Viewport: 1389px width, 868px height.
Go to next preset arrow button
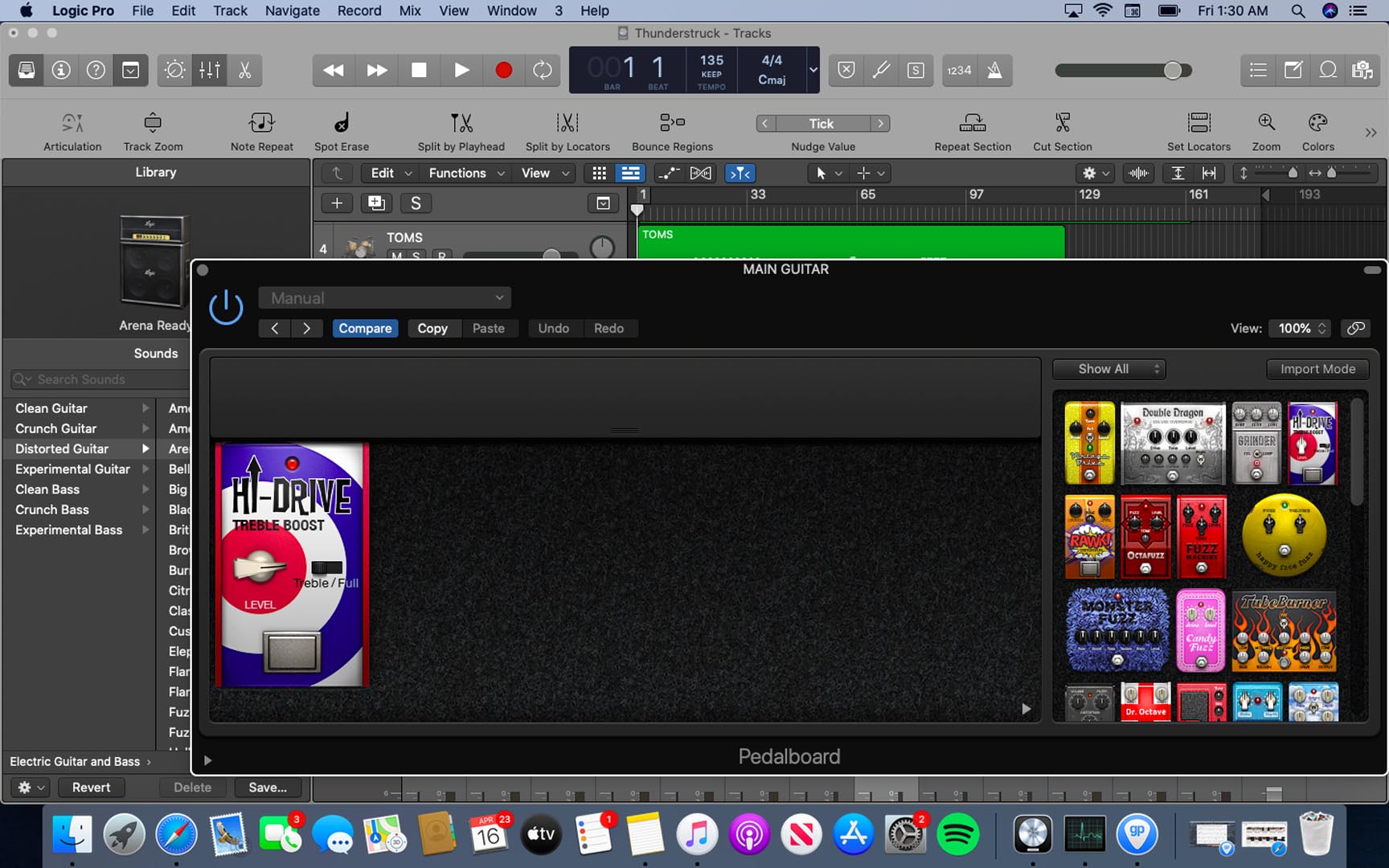pos(306,328)
